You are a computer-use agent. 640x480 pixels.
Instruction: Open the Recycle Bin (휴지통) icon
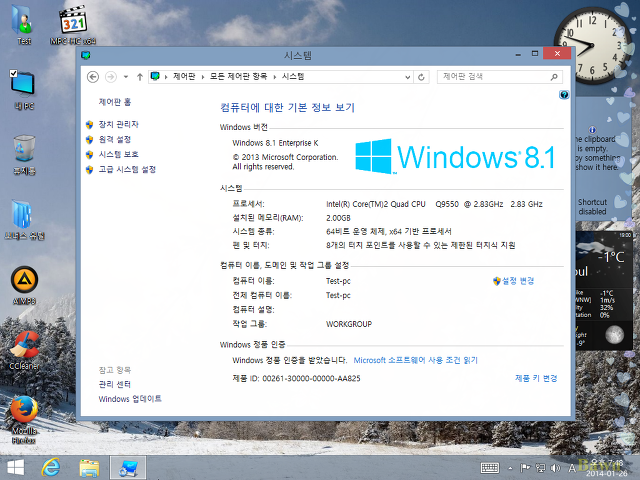coord(24,154)
